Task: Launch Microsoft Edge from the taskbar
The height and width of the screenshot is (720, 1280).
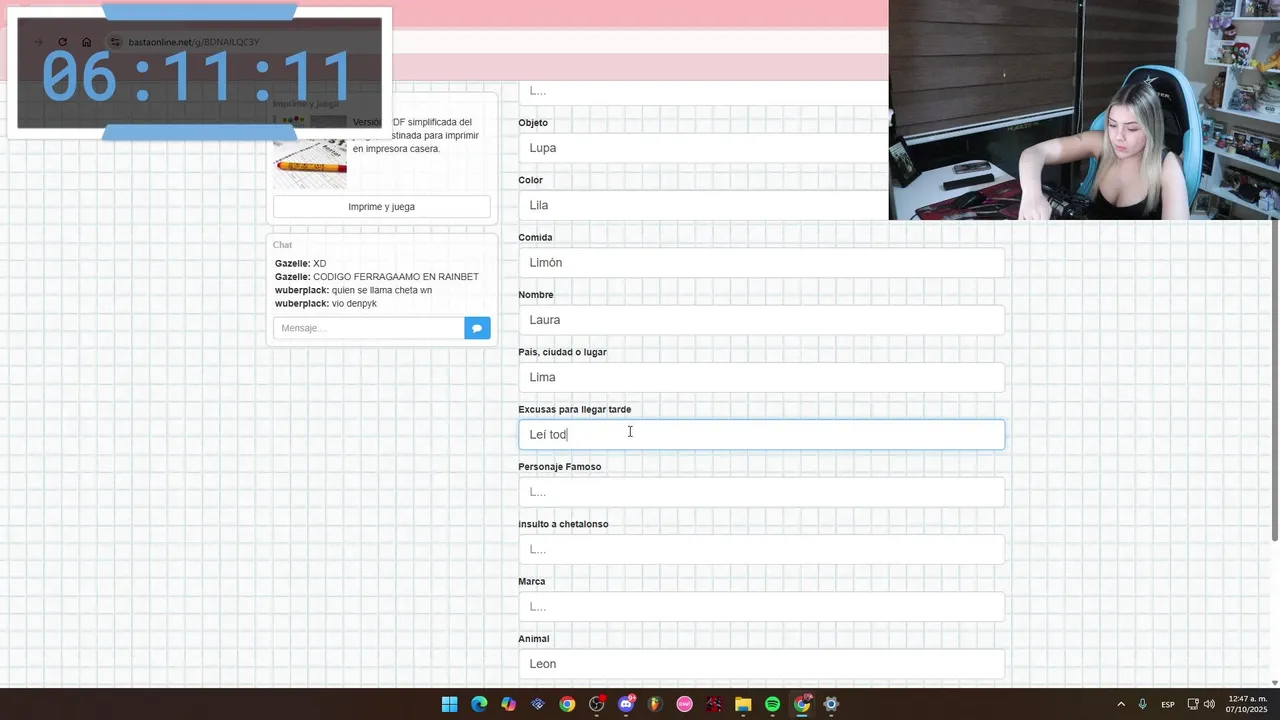Action: [479, 704]
